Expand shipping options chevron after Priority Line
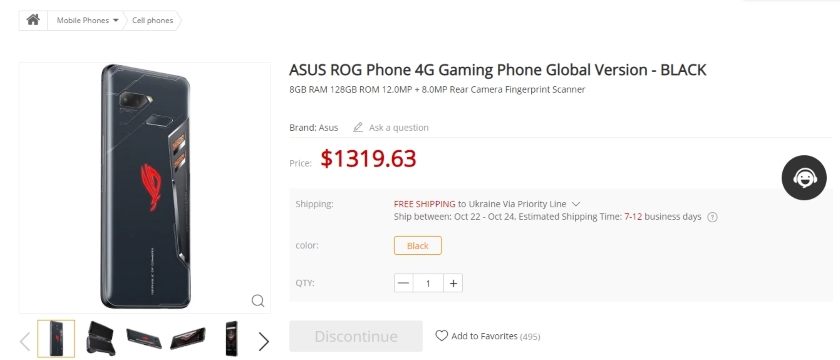 [x=576, y=204]
